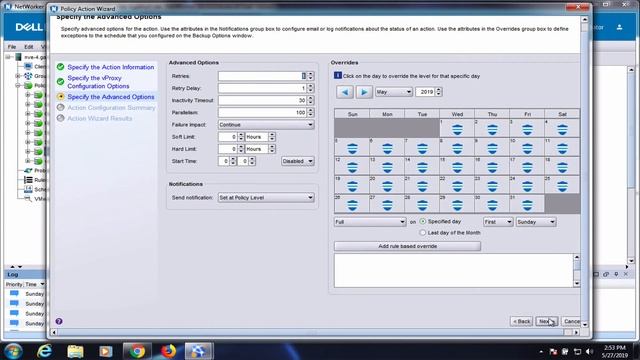Click the Retries spinner arrows
Image resolution: width=640 pixels, height=360 pixels.
click(x=311, y=76)
